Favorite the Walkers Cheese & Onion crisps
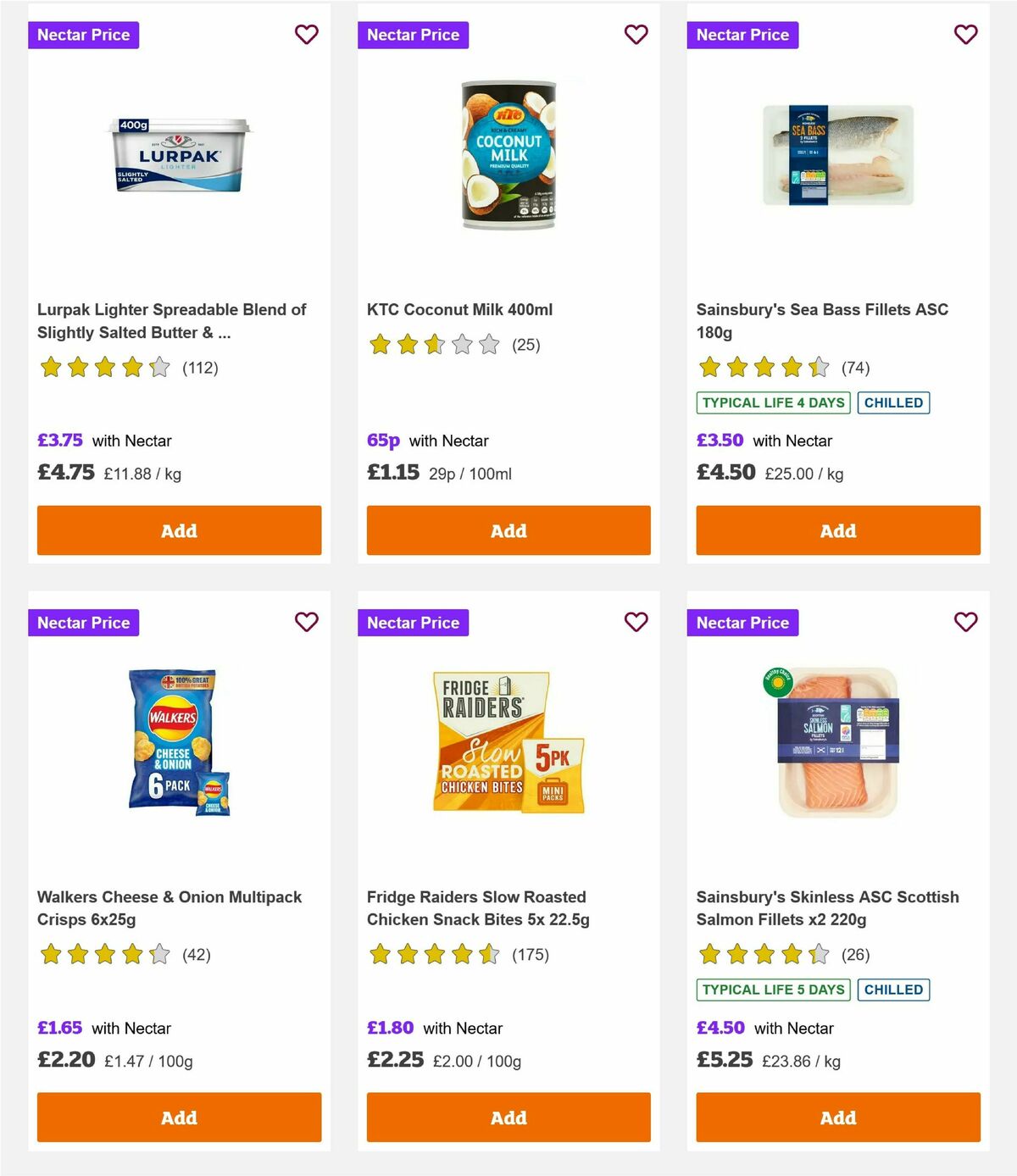This screenshot has width=1017, height=1176. click(x=306, y=622)
